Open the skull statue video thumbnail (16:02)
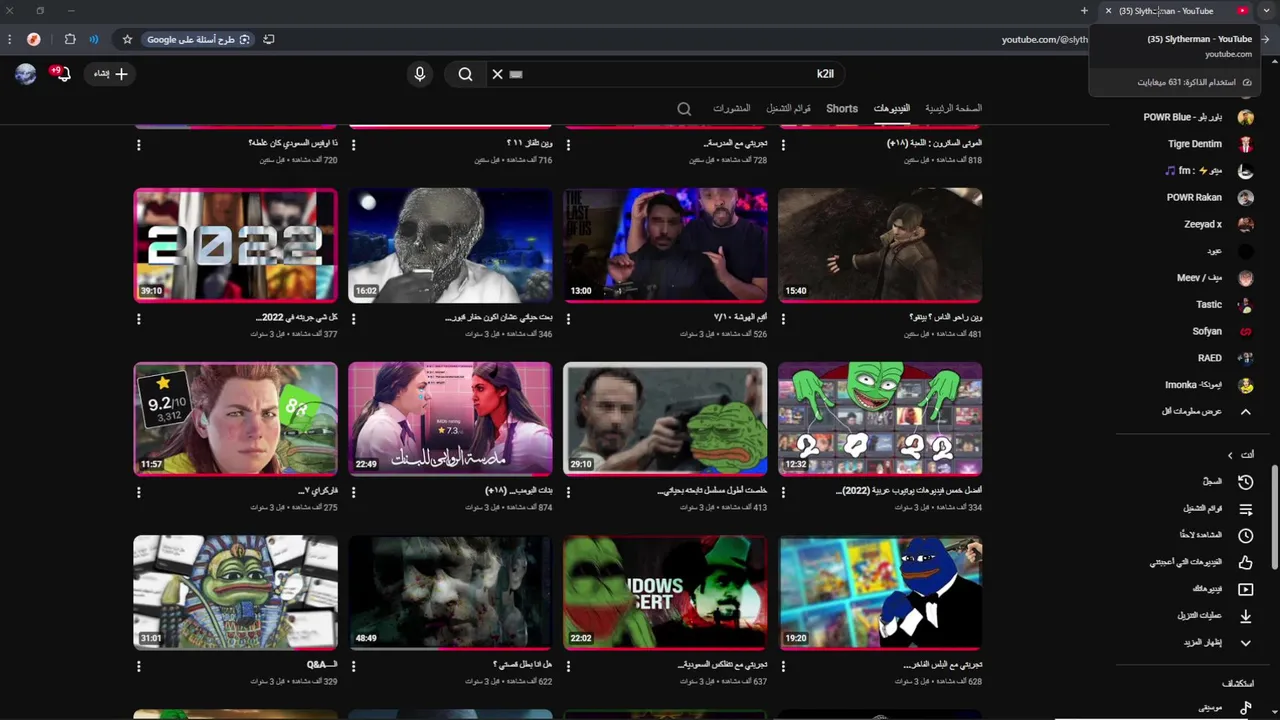This screenshot has height=720, width=1280. (450, 245)
